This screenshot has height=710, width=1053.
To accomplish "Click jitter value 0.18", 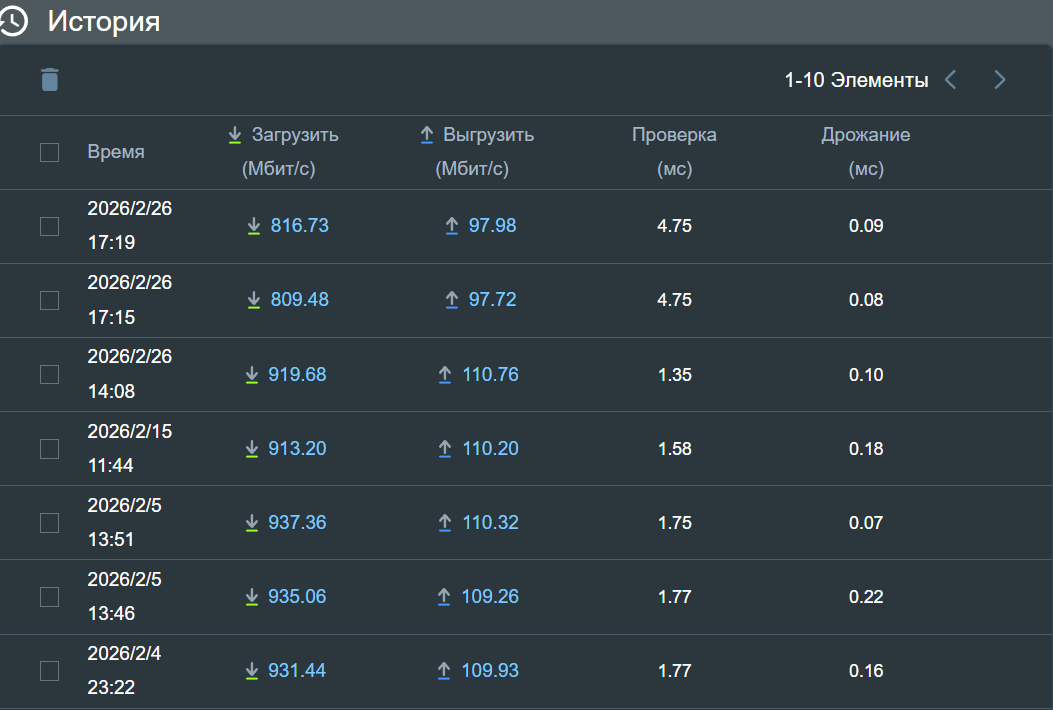I will tap(866, 449).
